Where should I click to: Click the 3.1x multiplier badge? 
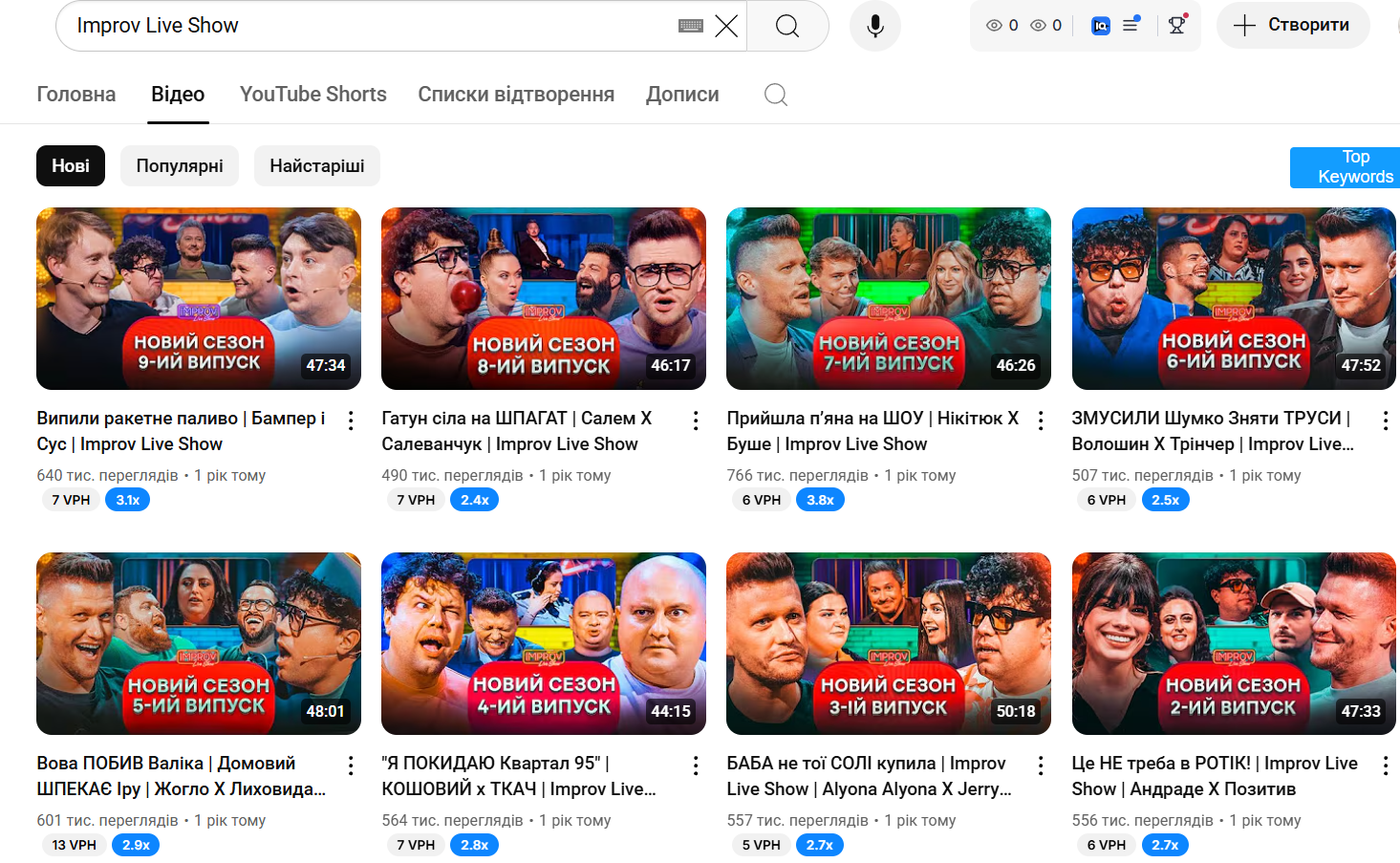click(128, 500)
